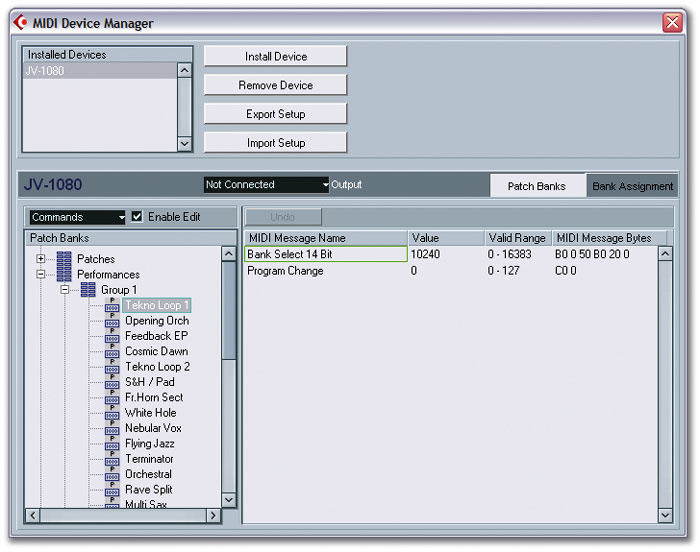This screenshot has width=700, height=552.
Task: Click patch tree vertical scroll up arrow
Action: [229, 254]
